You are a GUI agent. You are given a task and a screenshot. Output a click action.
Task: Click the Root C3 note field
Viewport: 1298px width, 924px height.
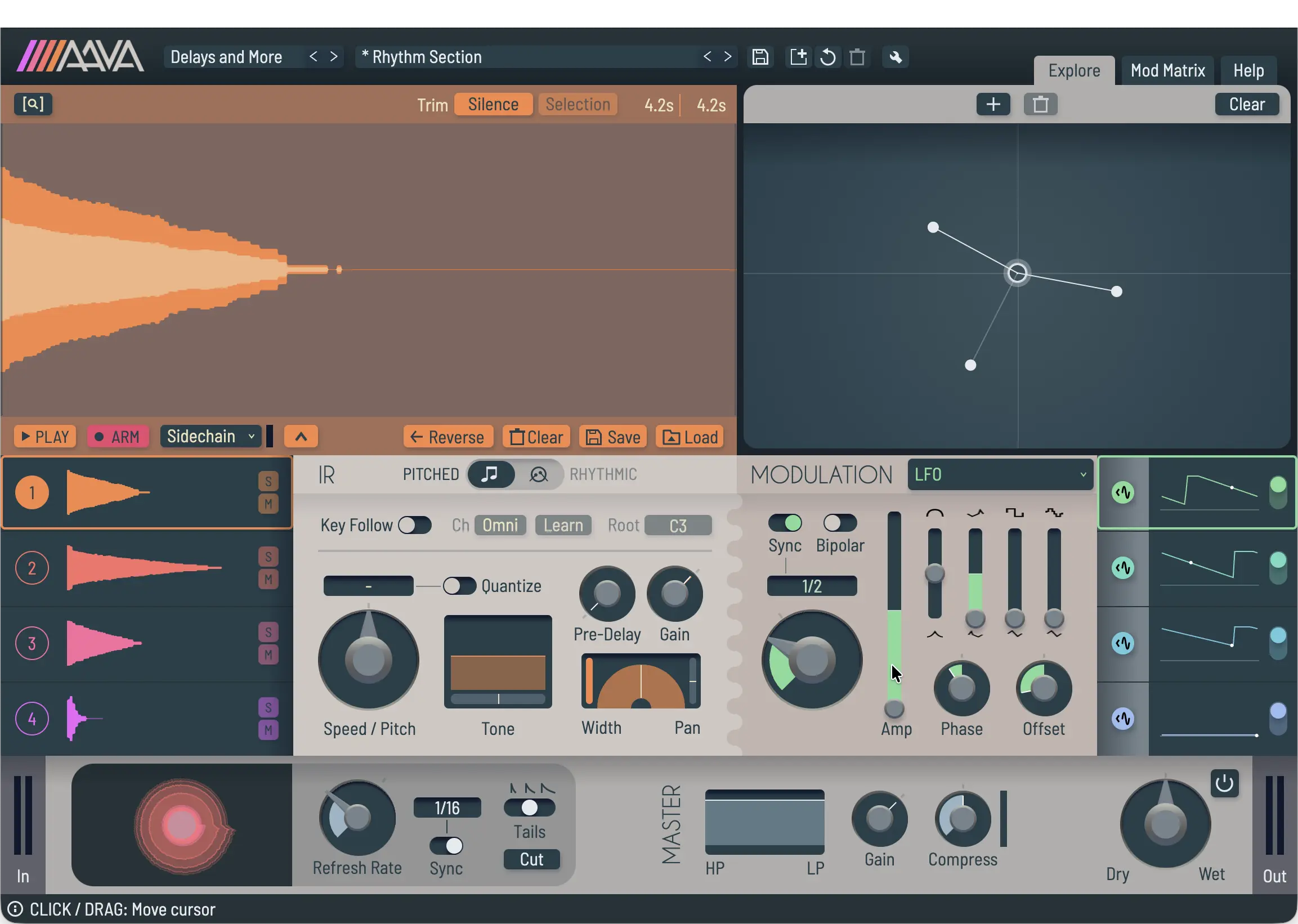coord(677,525)
